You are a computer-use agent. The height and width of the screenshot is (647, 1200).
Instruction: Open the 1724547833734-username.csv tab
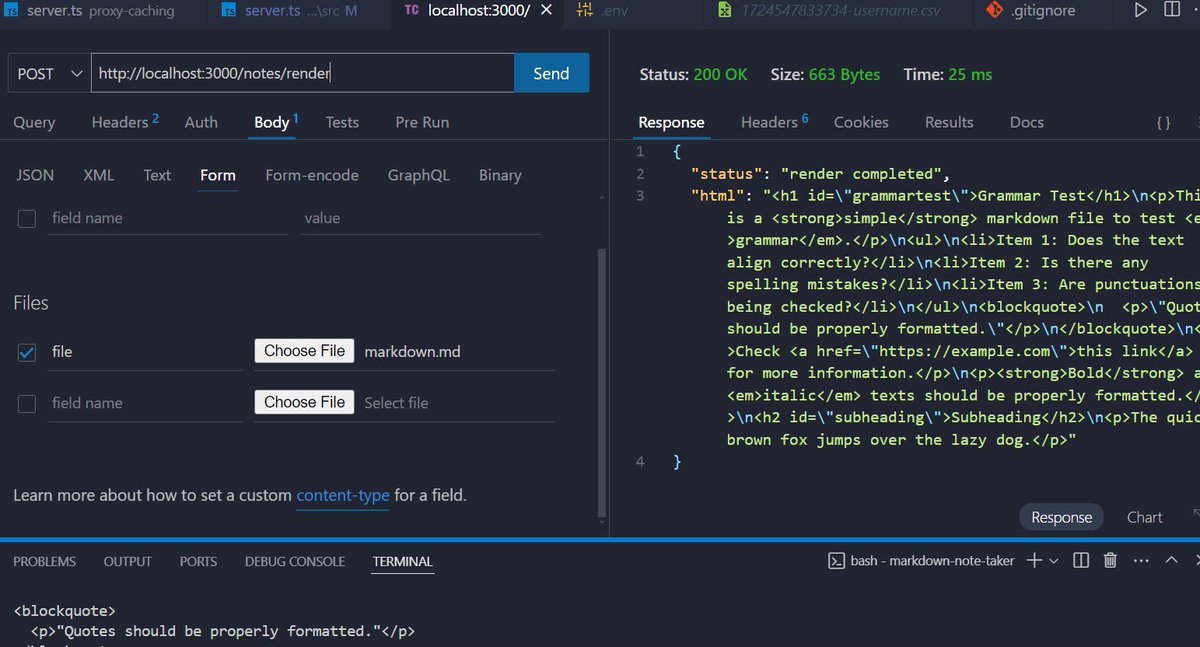(836, 11)
